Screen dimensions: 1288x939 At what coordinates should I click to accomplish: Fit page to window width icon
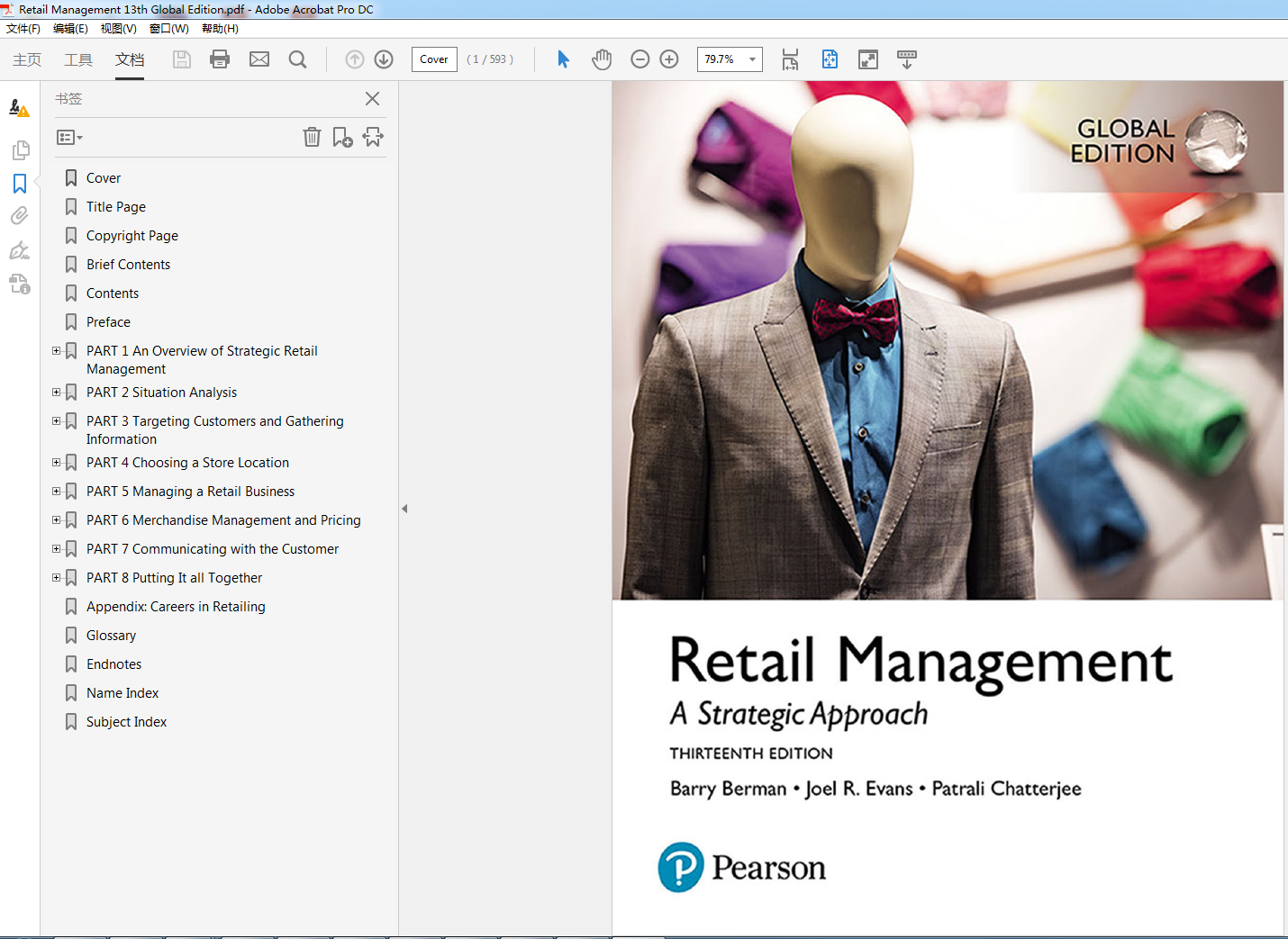pos(790,59)
